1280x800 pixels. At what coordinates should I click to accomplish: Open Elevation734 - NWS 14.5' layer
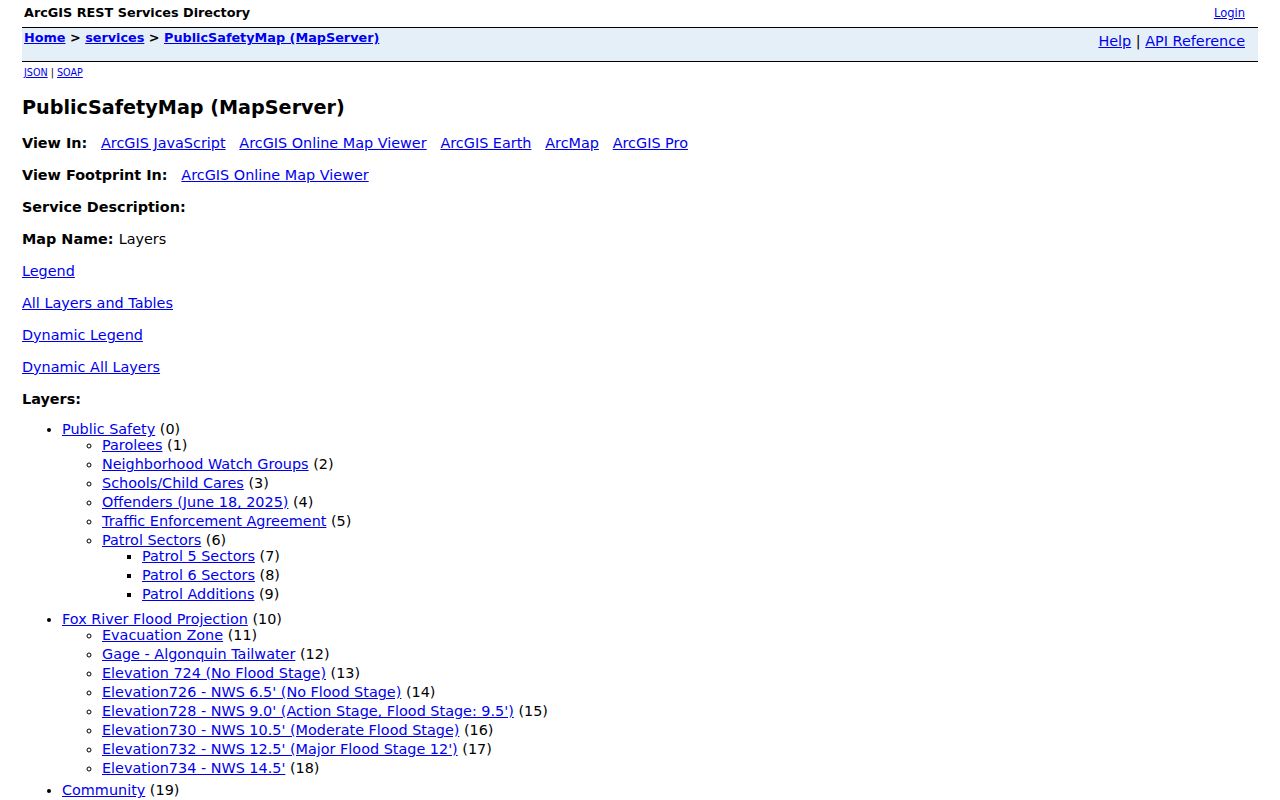coord(193,768)
